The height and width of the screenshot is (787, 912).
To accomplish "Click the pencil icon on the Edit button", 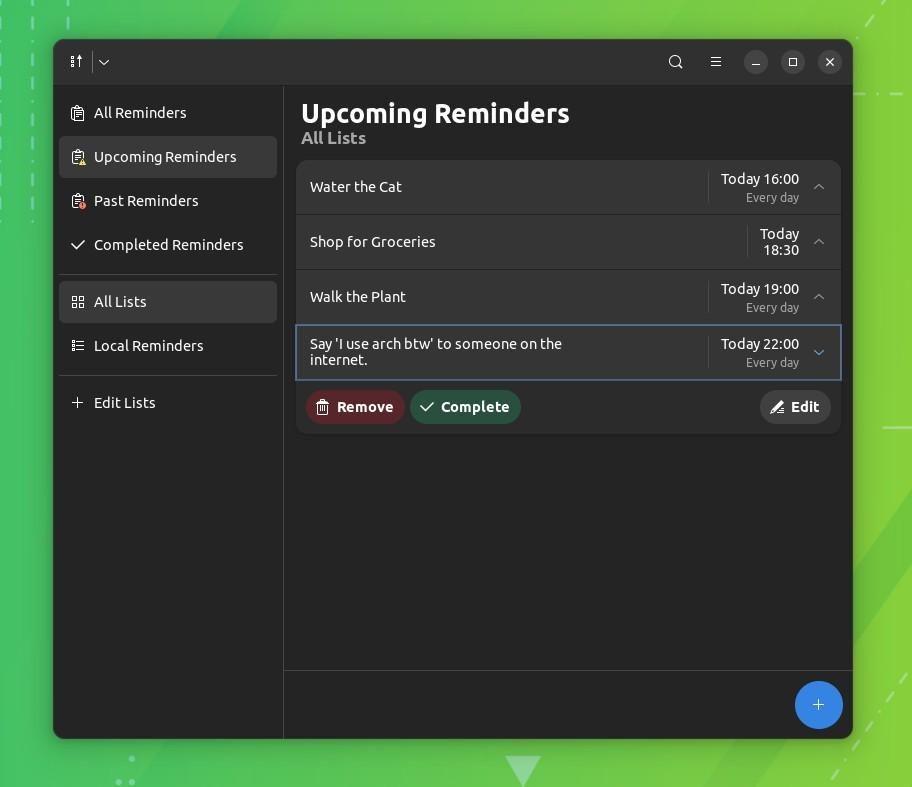I will (x=777, y=407).
